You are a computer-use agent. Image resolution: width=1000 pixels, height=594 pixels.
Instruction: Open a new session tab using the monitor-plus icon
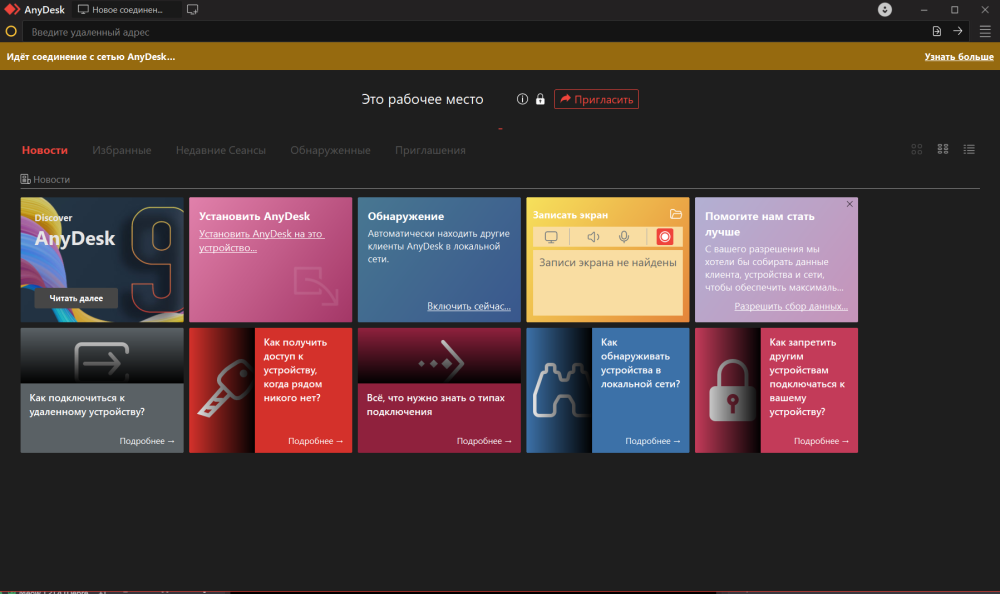point(192,10)
